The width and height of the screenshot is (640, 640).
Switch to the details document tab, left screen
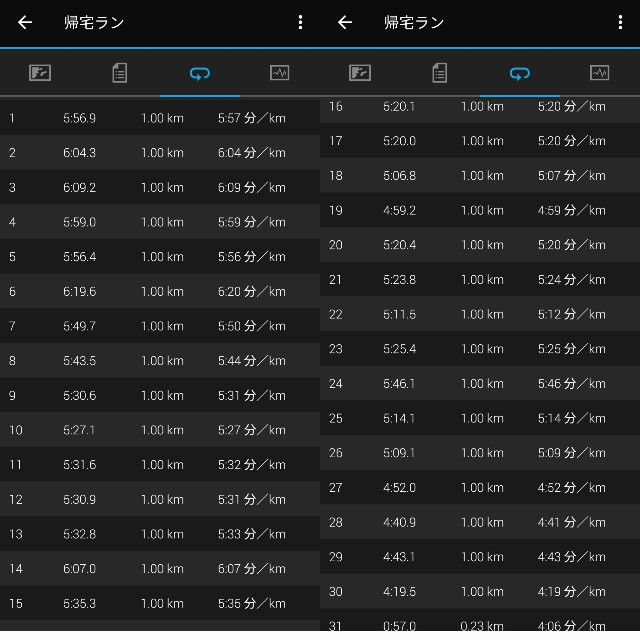coord(120,73)
